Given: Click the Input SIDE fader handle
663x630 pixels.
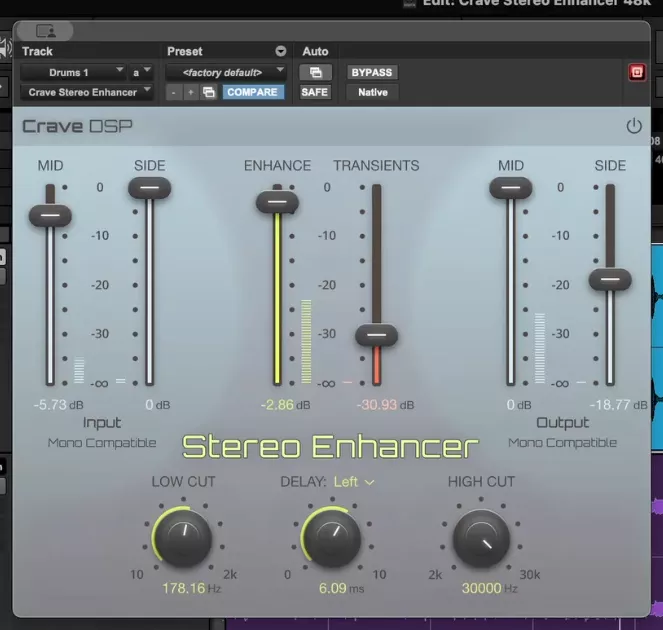Looking at the screenshot, I should pyautogui.click(x=150, y=188).
